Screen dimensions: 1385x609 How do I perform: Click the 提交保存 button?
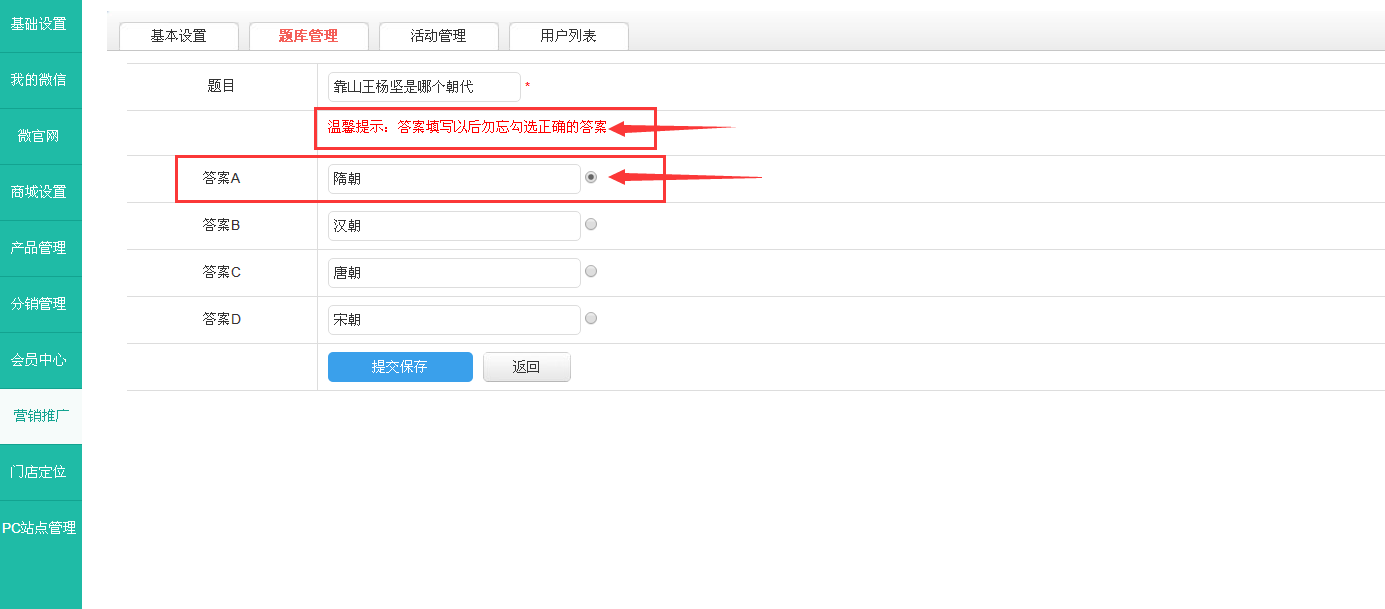[400, 367]
